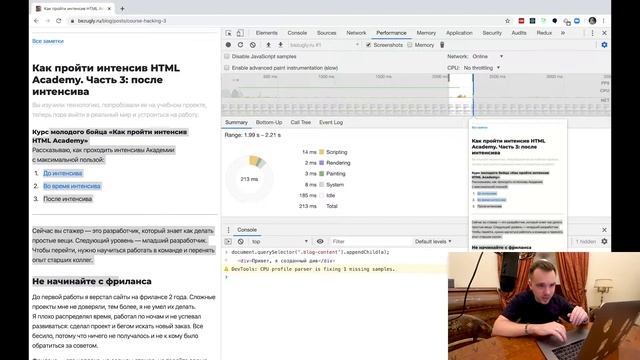The image size is (640, 360).
Task: Open the Application tab
Action: [459, 33]
